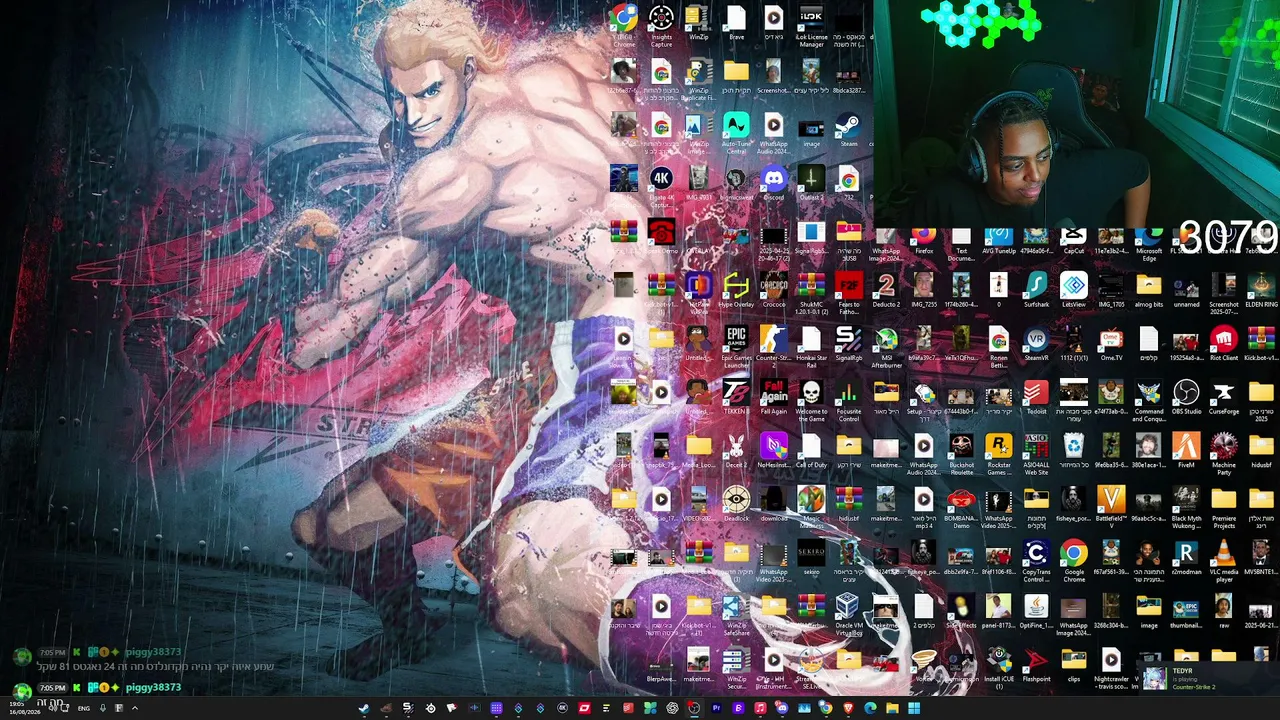This screenshot has width=1280, height=720.
Task: Open the Elgato 4K Capture shortcut
Action: pos(661,187)
